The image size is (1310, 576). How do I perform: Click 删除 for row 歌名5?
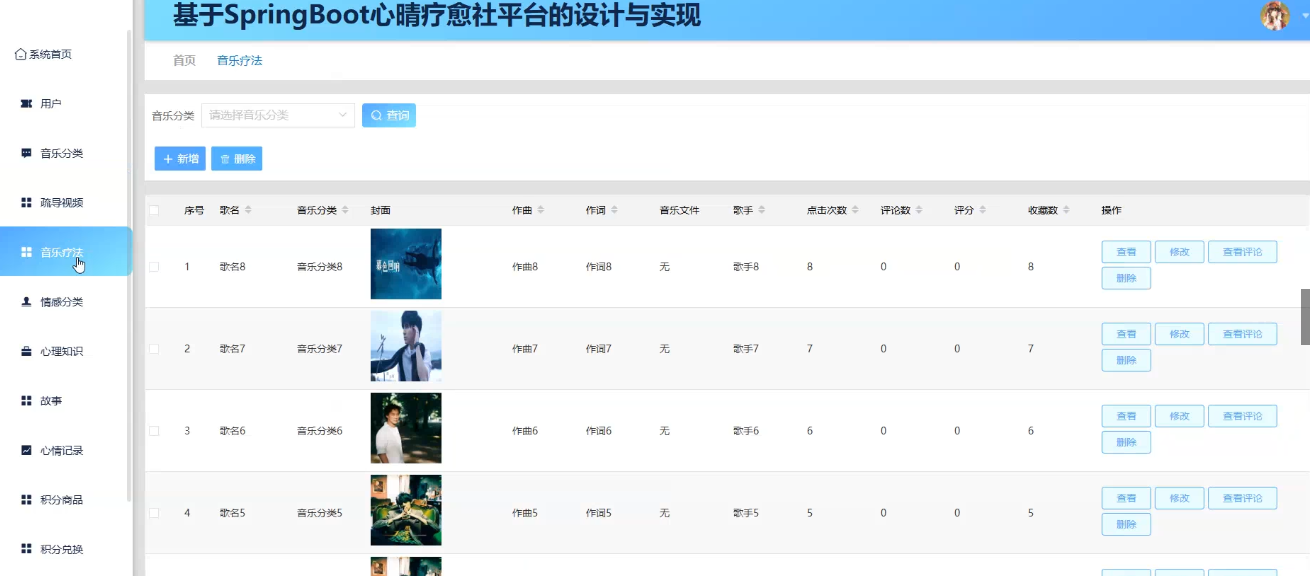1126,524
